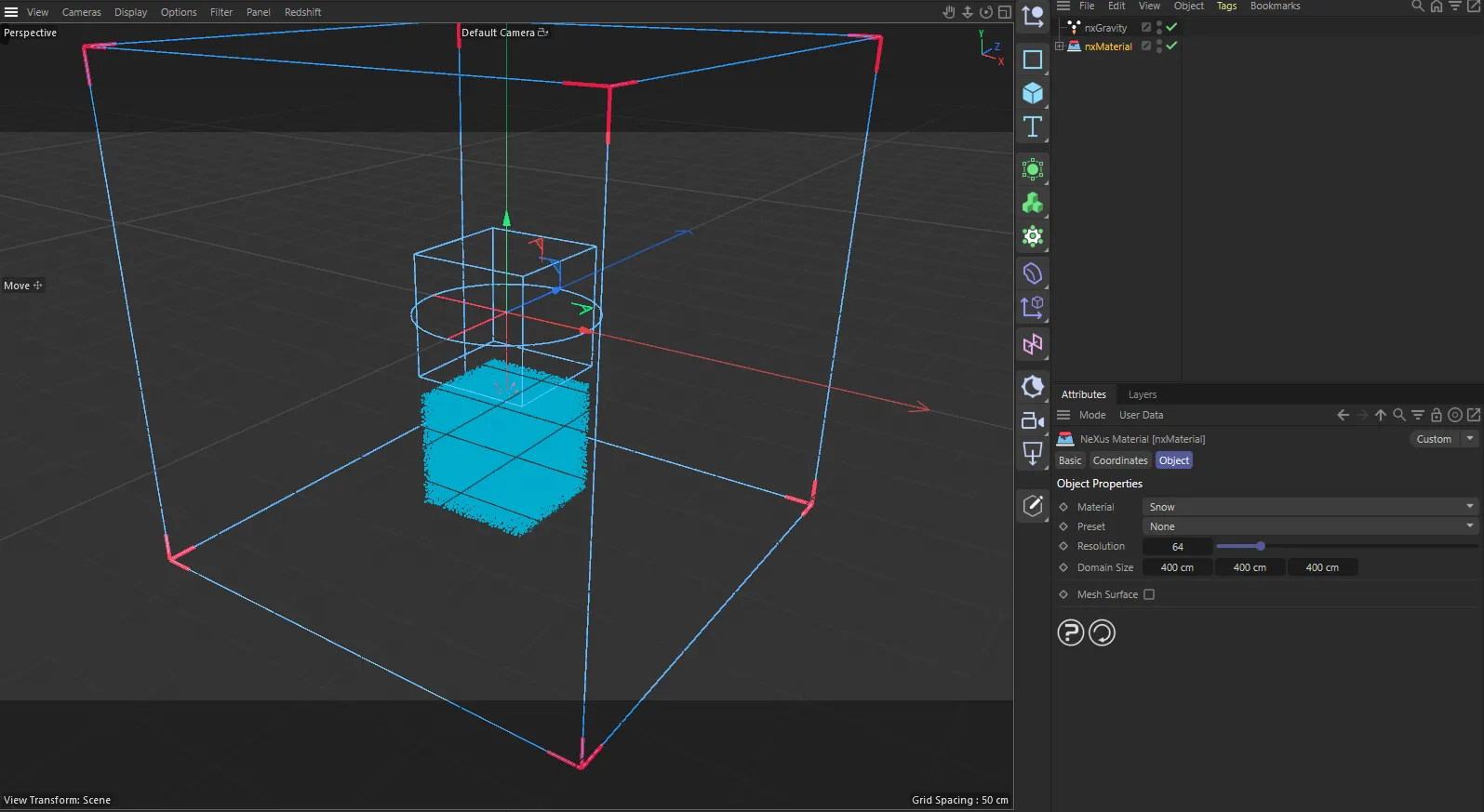This screenshot has width=1484, height=812.
Task: Add a Camera from the toolbar
Action: (x=1033, y=420)
